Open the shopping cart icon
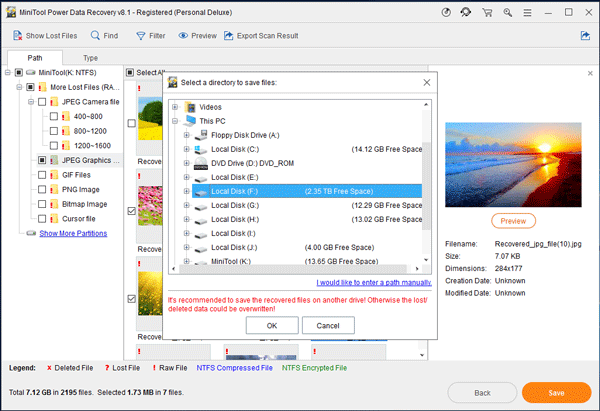The image size is (600, 411). coord(487,13)
